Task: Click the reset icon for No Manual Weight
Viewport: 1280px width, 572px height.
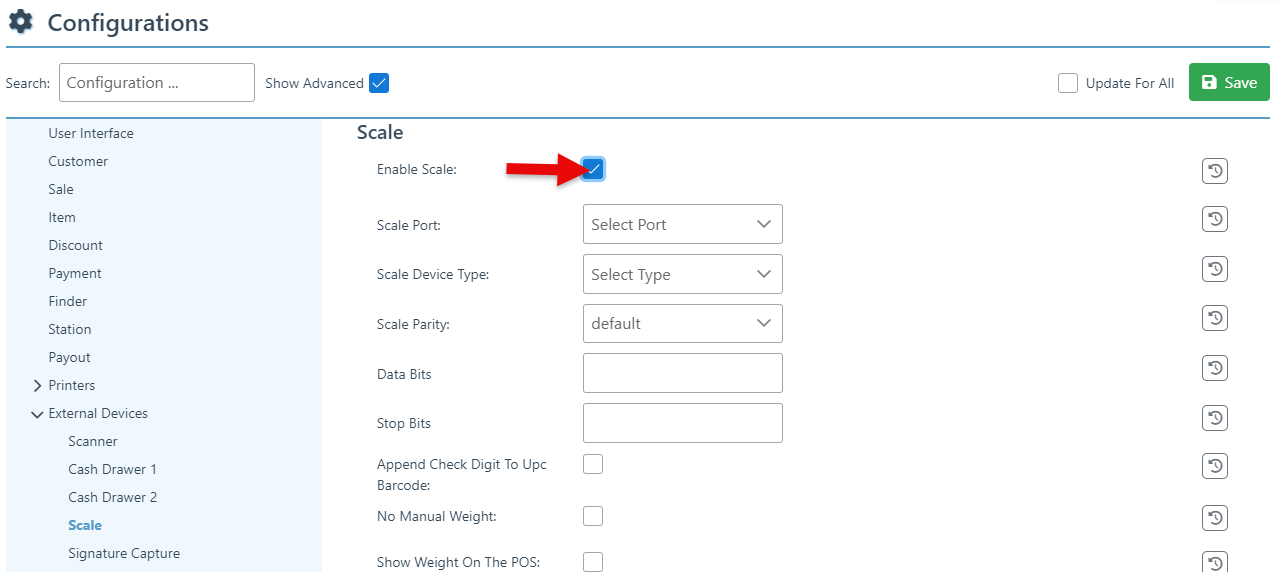Action: point(1214,517)
